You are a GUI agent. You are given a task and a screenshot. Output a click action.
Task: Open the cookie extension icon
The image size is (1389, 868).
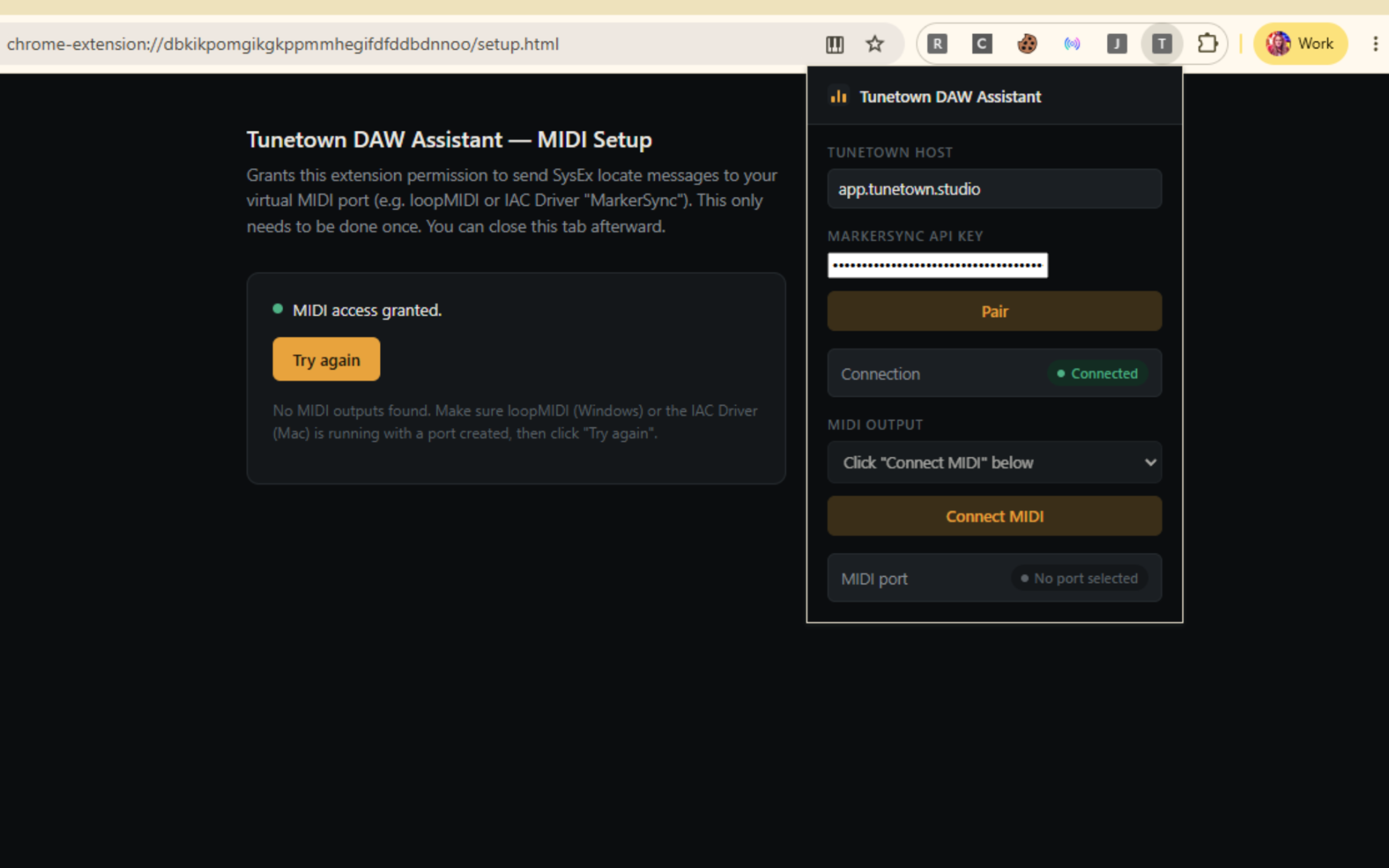[x=1027, y=44]
